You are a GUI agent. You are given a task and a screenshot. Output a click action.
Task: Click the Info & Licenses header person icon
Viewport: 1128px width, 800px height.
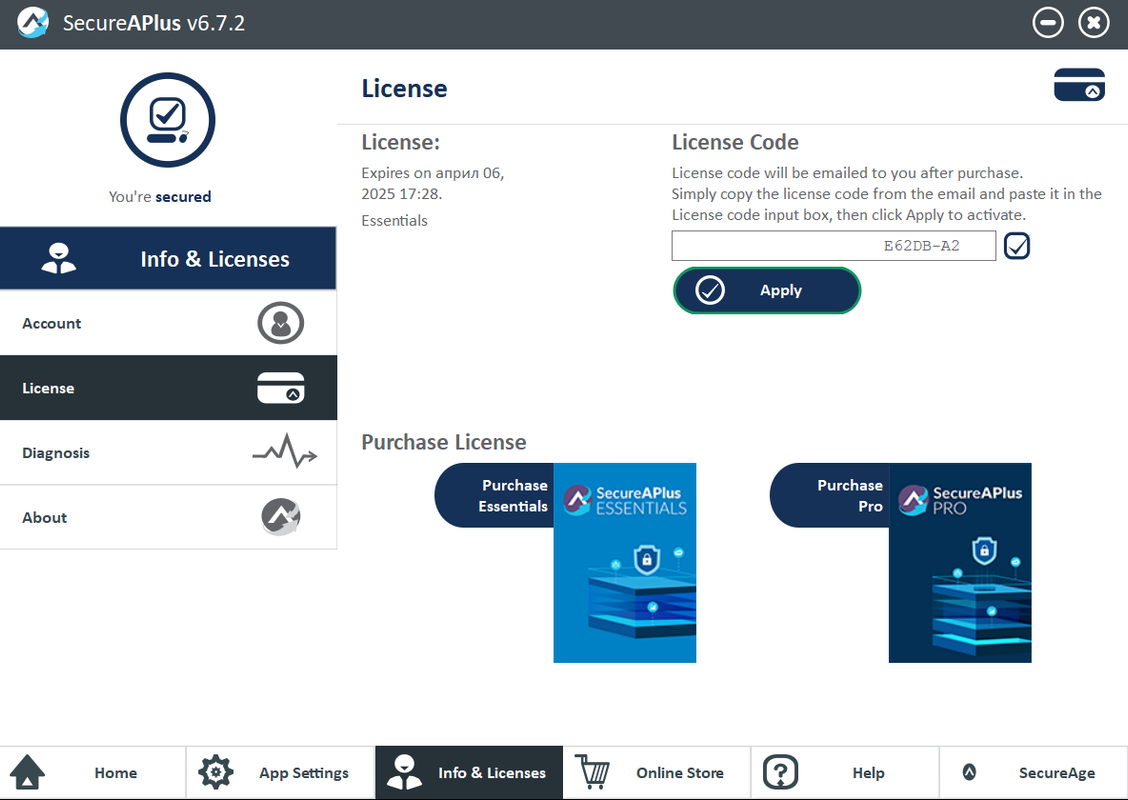59,258
